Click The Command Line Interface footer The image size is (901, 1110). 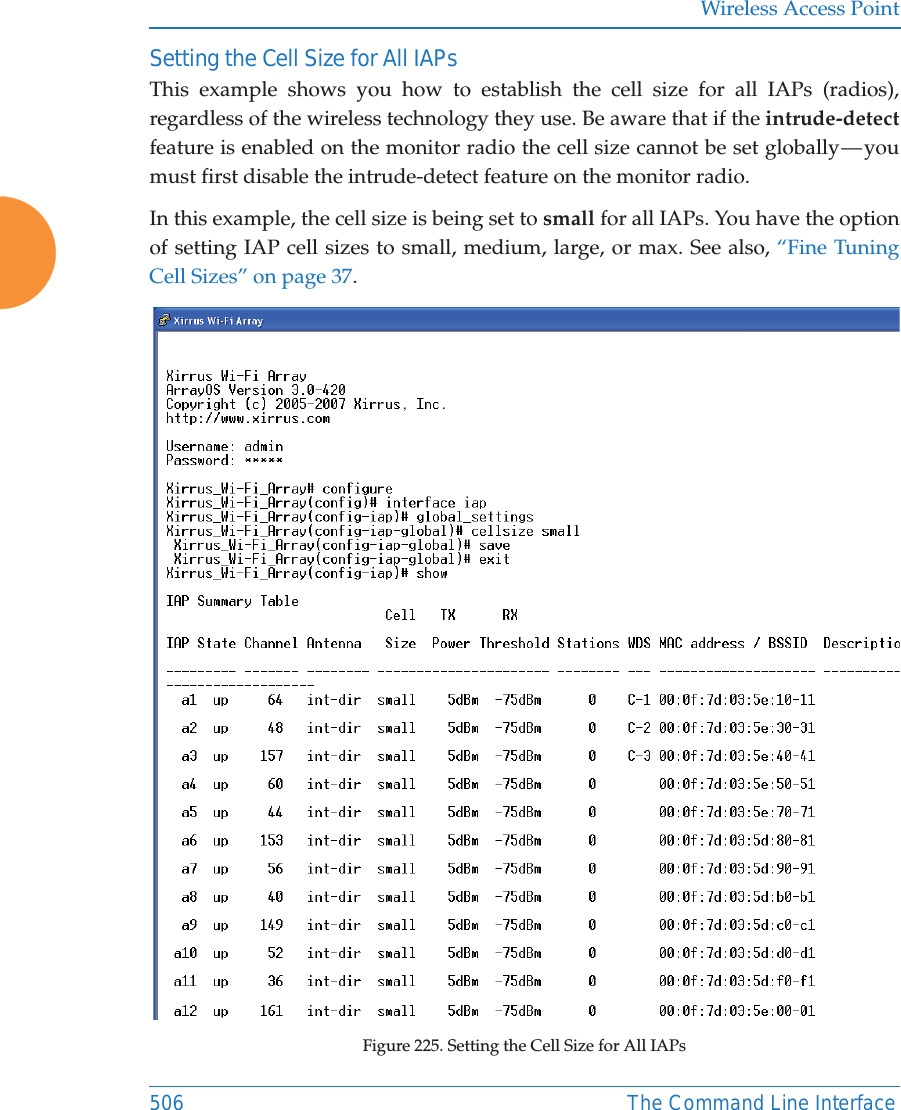tap(761, 1101)
